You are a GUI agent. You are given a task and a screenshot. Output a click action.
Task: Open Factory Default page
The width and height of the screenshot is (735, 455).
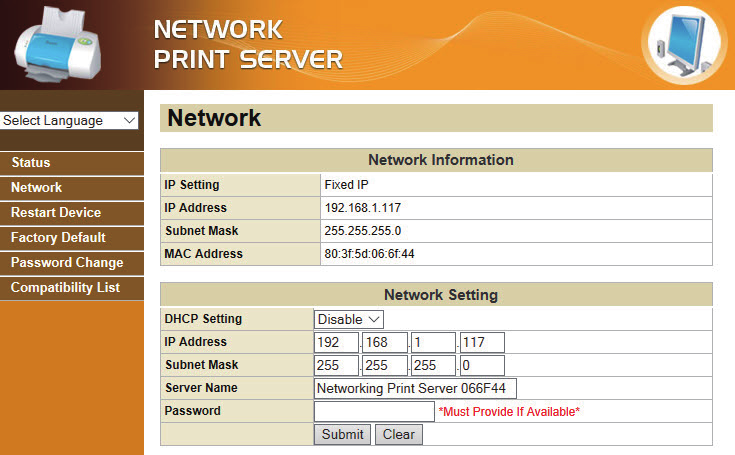(58, 238)
